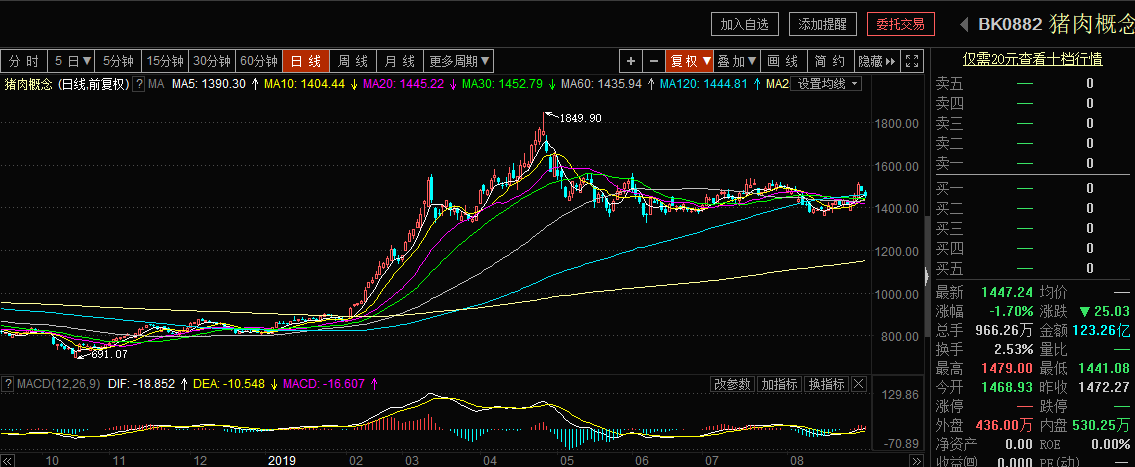This screenshot has width=1135, height=467.
Task: Switch to 周线 weekly chart tab
Action: [x=353, y=61]
